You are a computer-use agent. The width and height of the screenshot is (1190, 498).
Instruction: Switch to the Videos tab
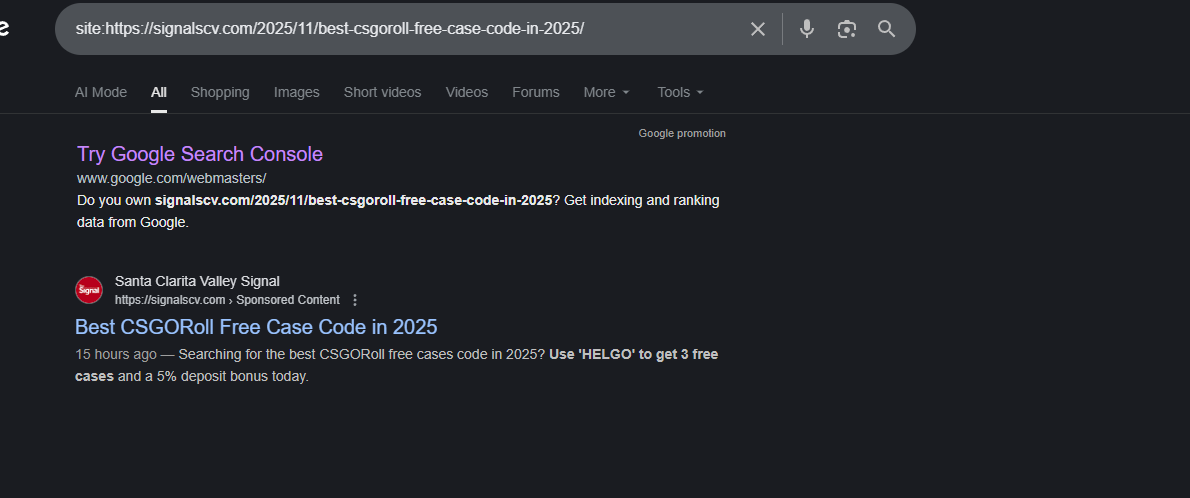pos(467,92)
